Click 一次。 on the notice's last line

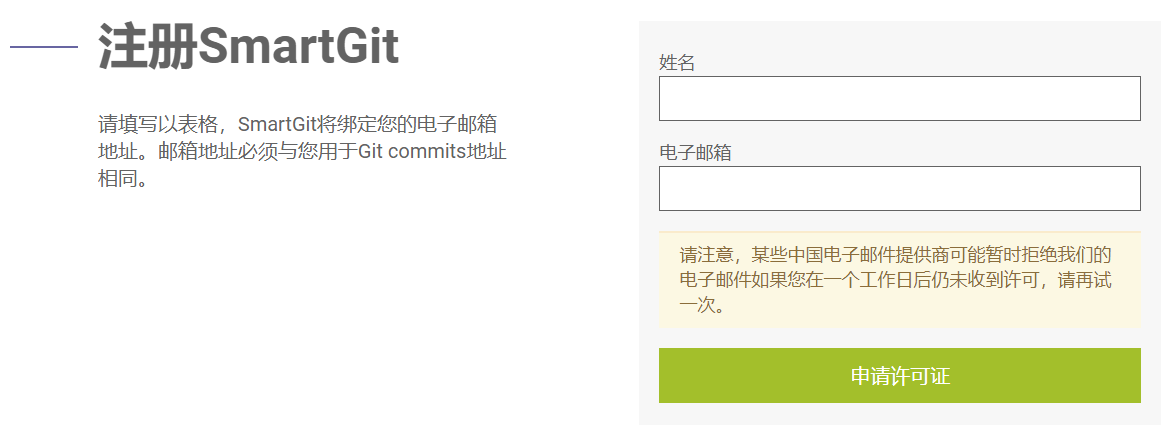(x=702, y=306)
